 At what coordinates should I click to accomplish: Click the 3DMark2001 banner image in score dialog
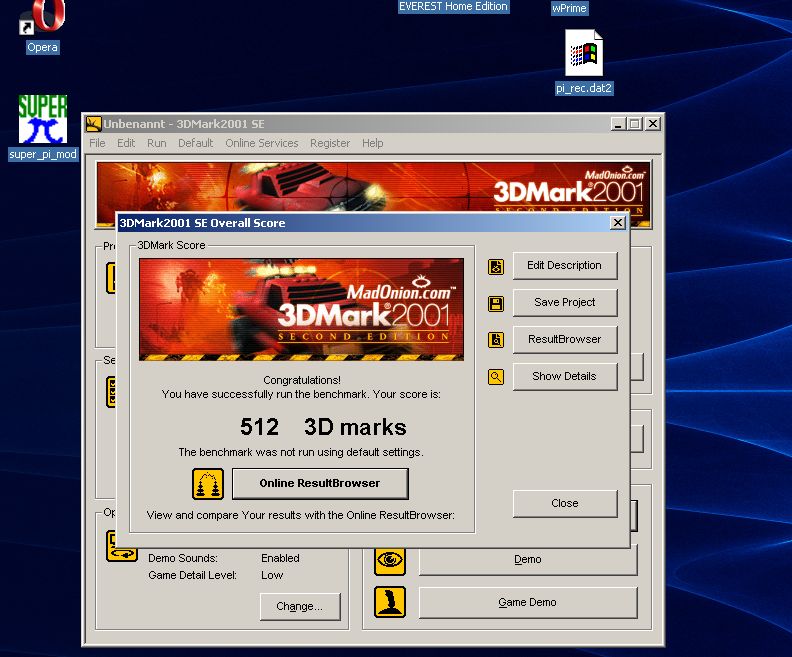pos(302,310)
